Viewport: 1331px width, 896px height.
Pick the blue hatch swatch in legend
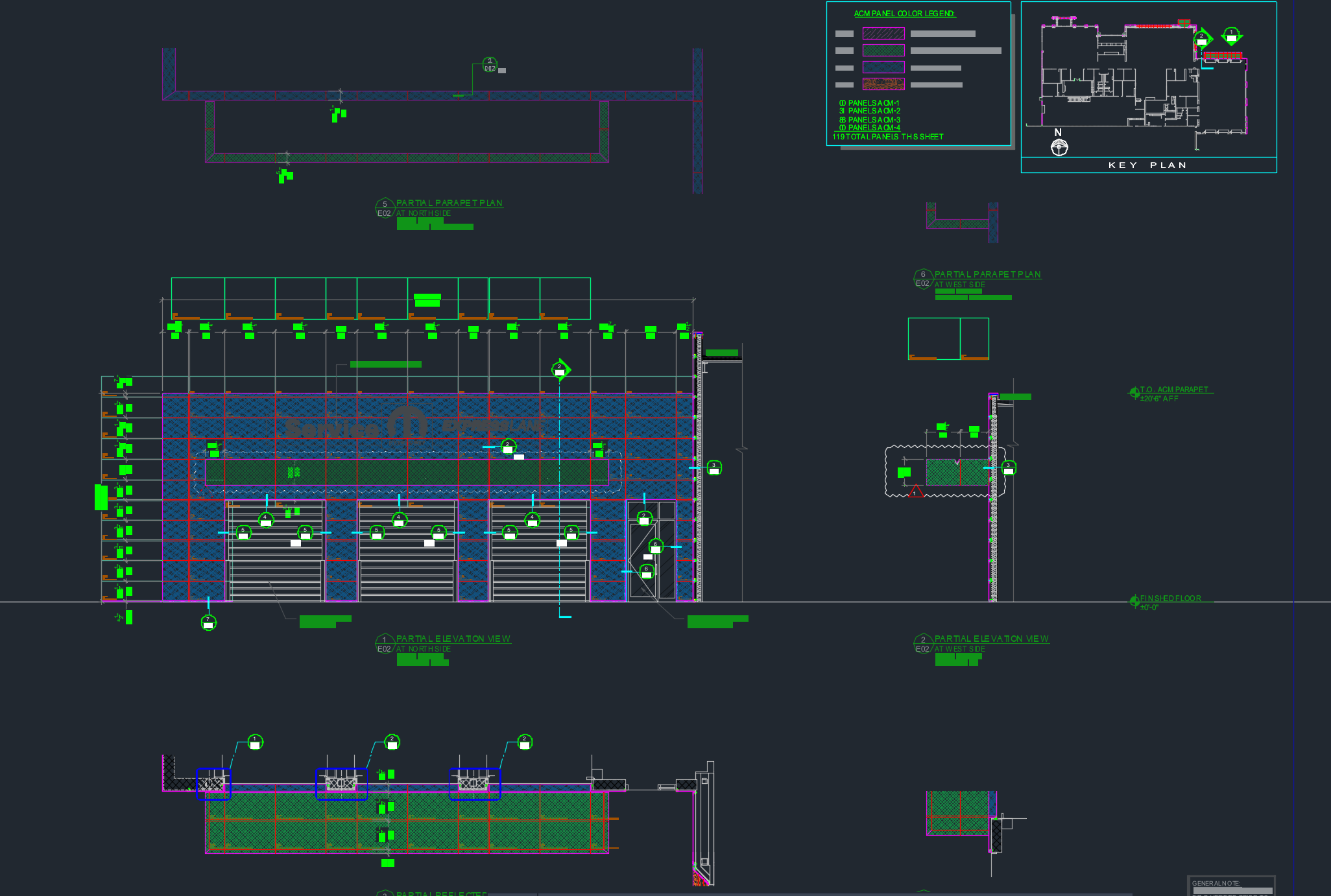883,67
